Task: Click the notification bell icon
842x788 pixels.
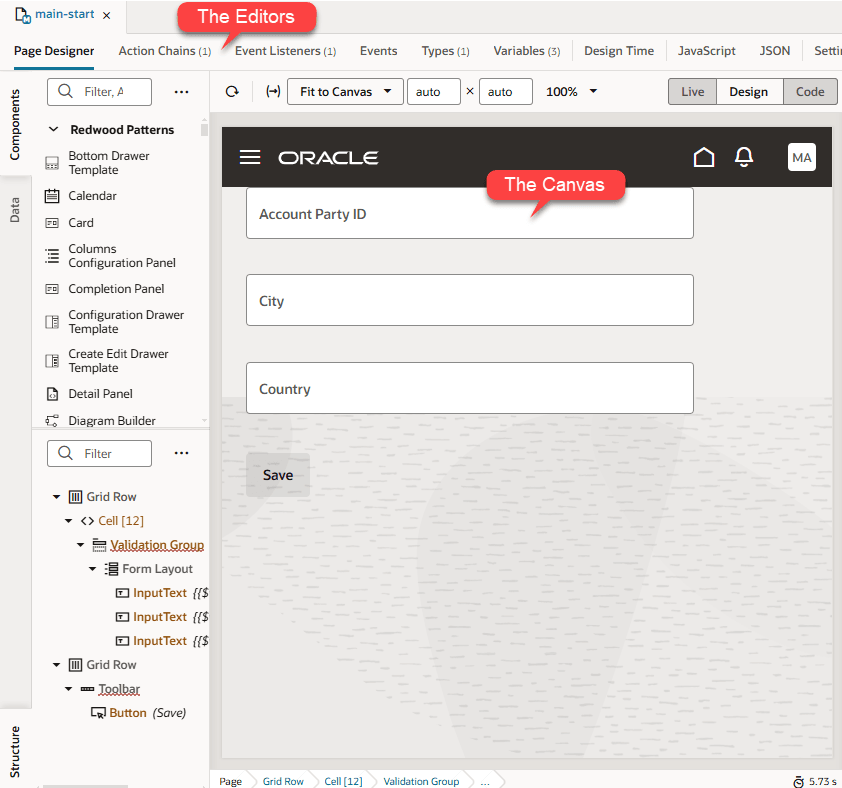Action: pyautogui.click(x=744, y=157)
